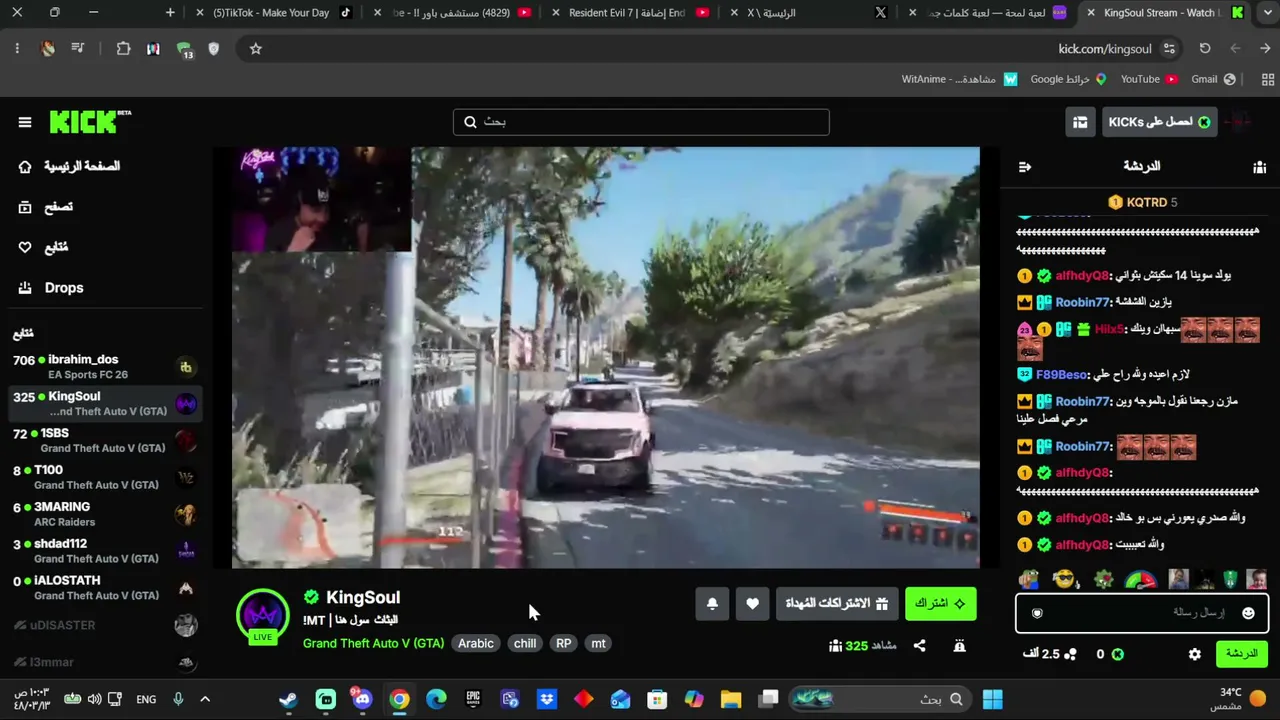Click the gifted subscriptions button
Screen dimensions: 1280x720
pos(837,604)
